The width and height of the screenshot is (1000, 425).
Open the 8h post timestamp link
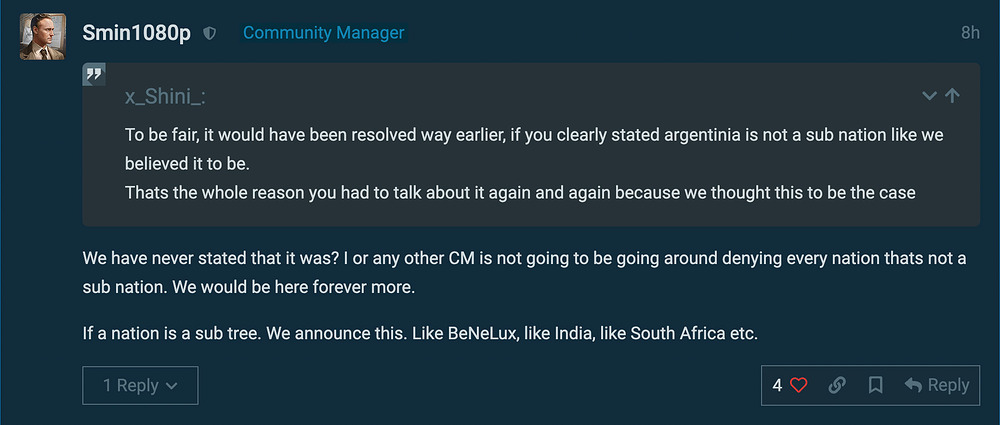pos(969,33)
